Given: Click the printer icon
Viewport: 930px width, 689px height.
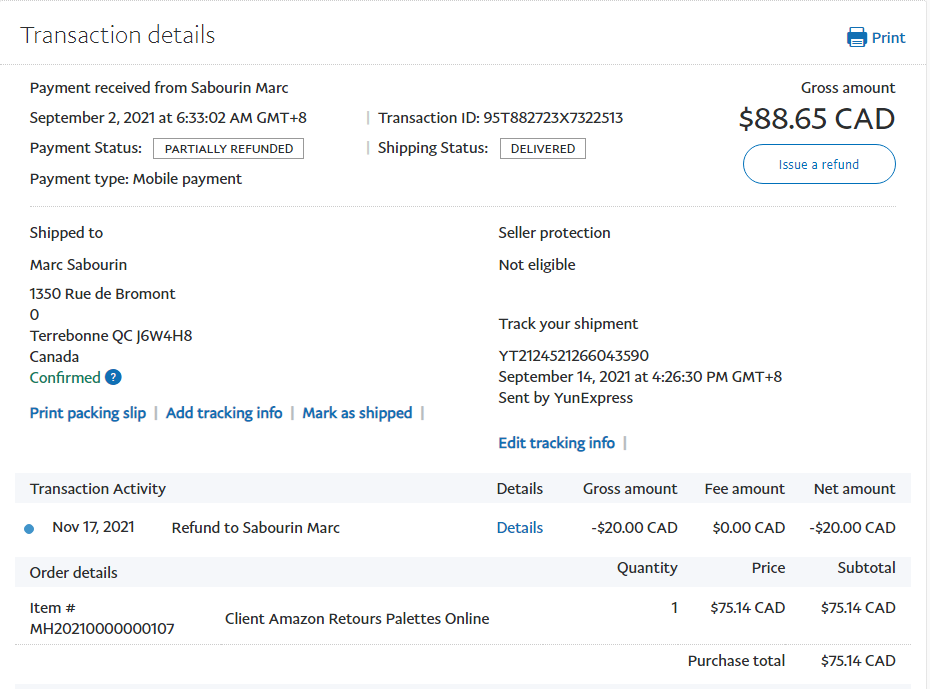Looking at the screenshot, I should pyautogui.click(x=857, y=38).
